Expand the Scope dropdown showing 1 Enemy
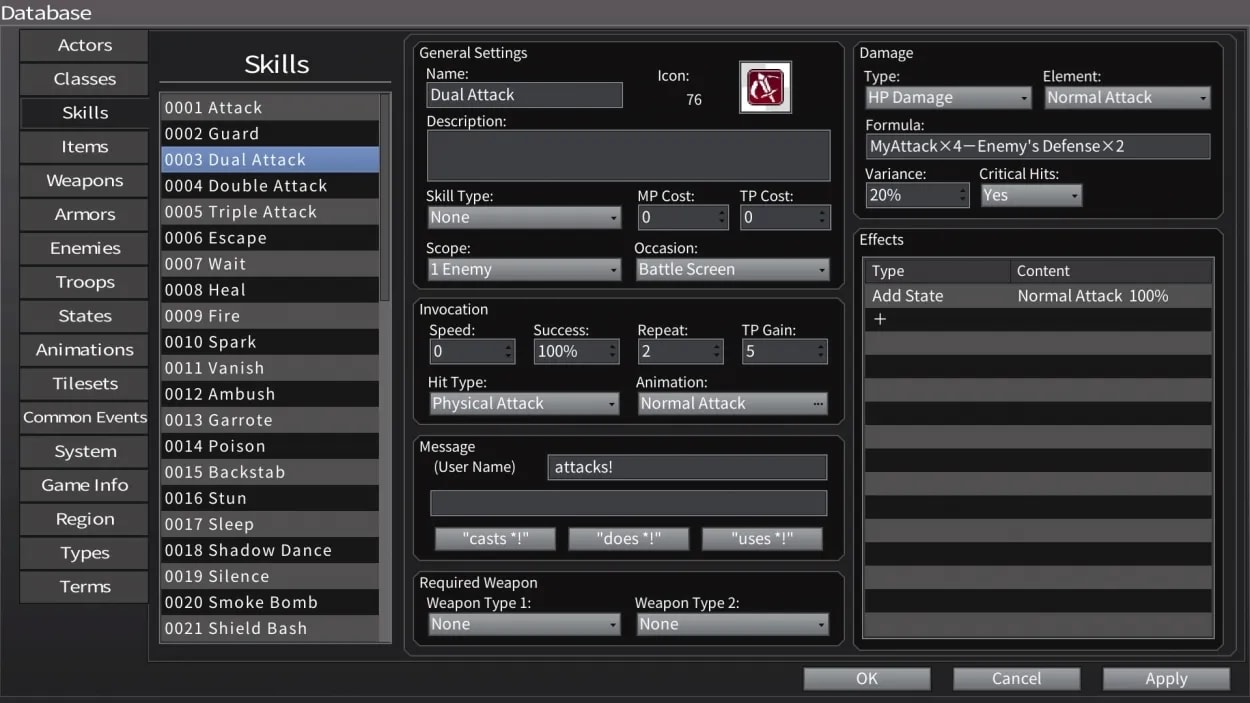This screenshot has height=703, width=1250. [x=524, y=269]
